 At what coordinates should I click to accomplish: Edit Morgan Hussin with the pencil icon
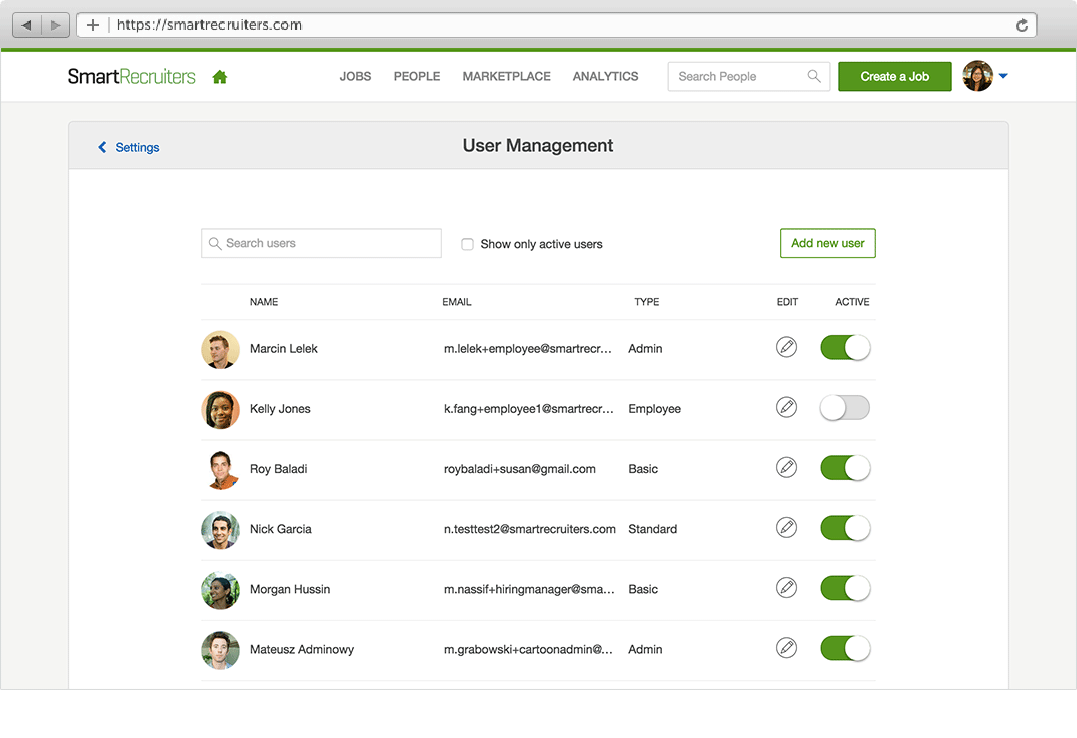[786, 588]
